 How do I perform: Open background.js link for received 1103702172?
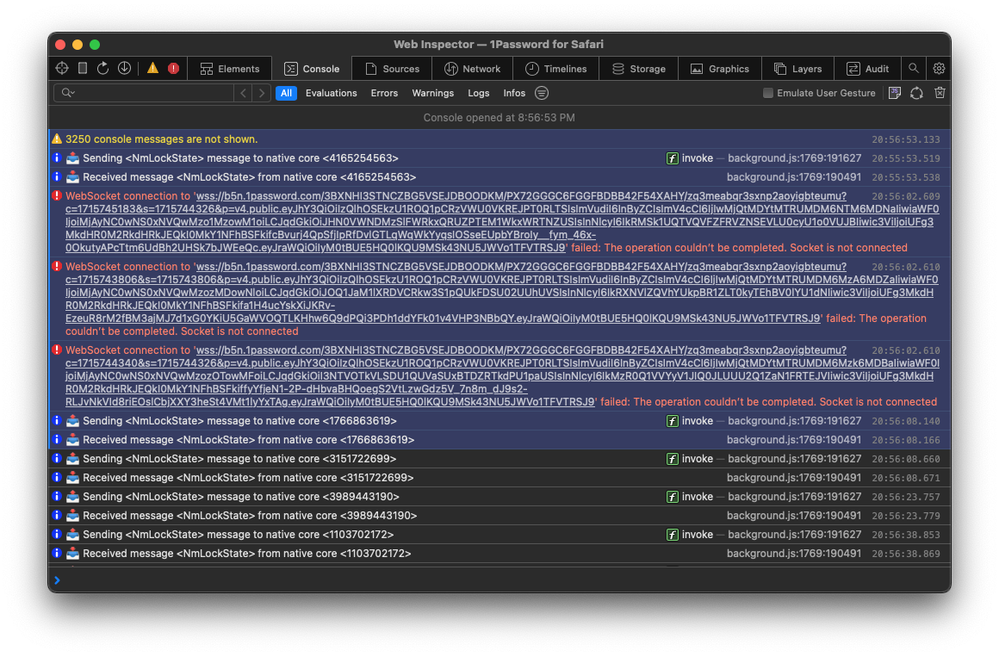pyautogui.click(x=794, y=553)
